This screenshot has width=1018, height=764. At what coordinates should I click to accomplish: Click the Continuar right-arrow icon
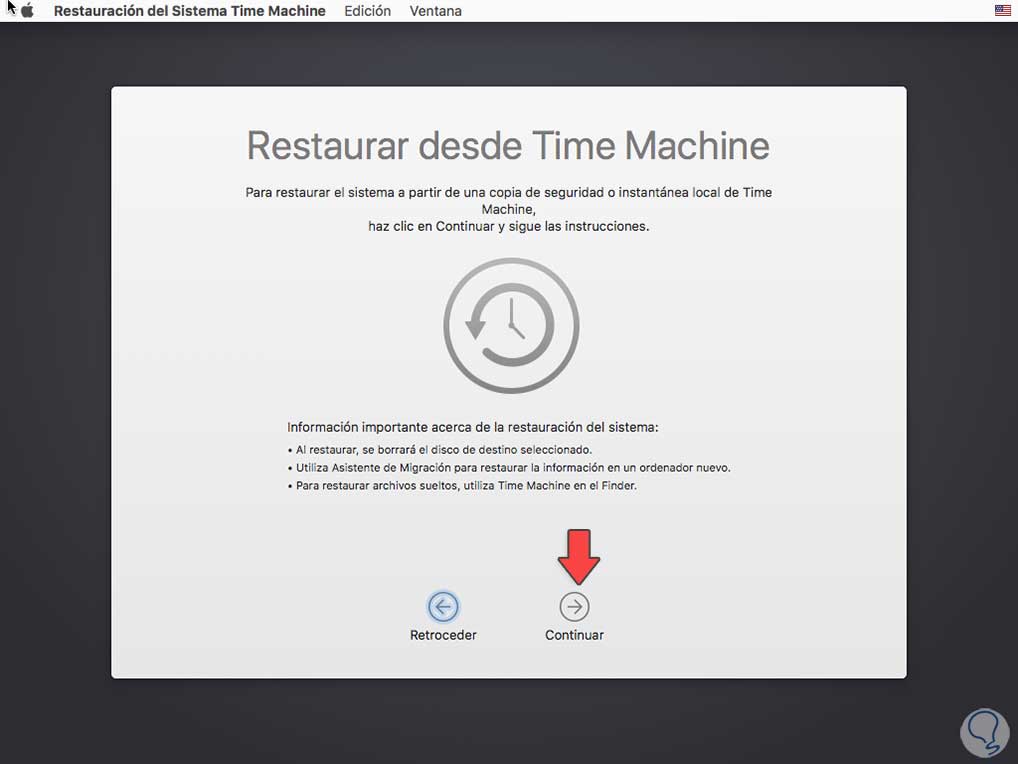click(x=574, y=607)
